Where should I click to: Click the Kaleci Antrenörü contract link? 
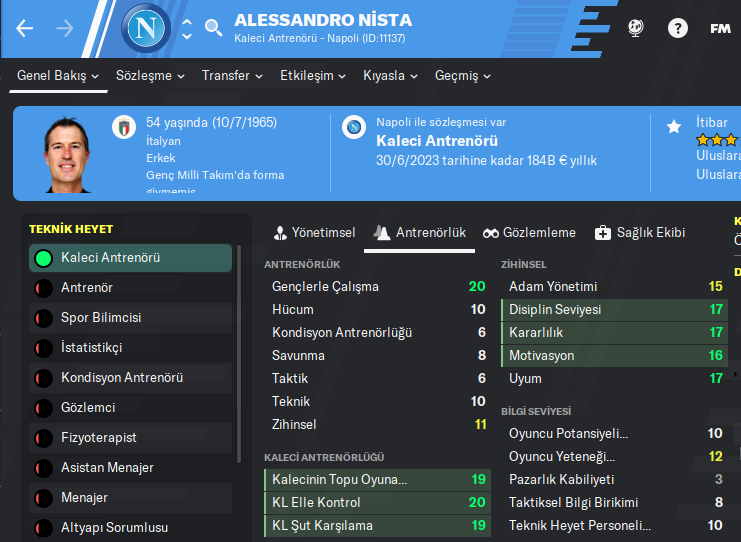coord(437,141)
